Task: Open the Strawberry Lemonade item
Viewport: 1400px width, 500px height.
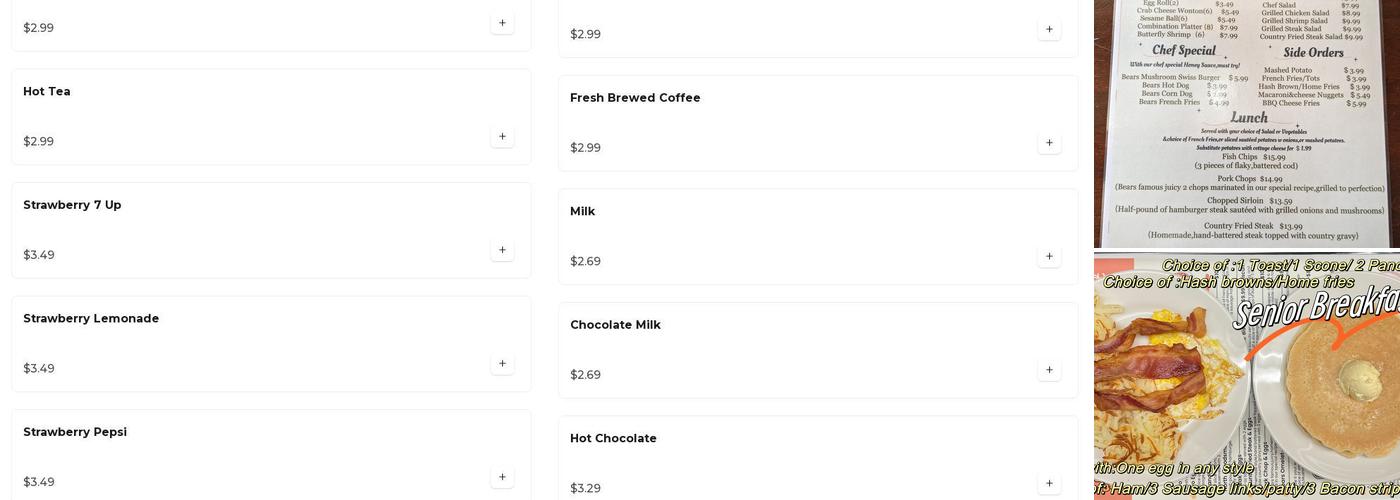Action: click(x=91, y=319)
